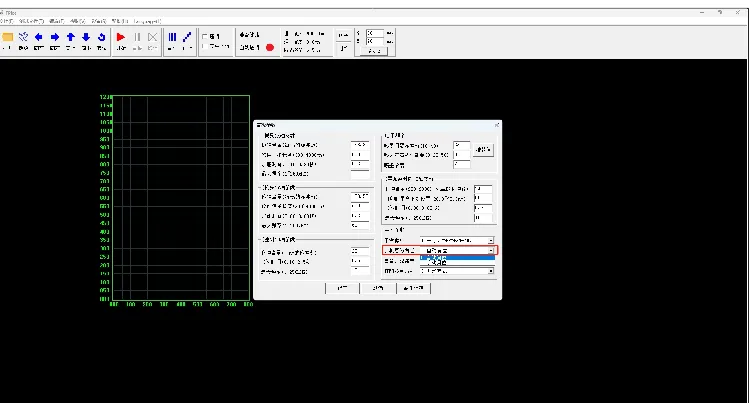749x403 pixels.
Task: Open the bottom combo box in the dialog
Action: (457, 271)
